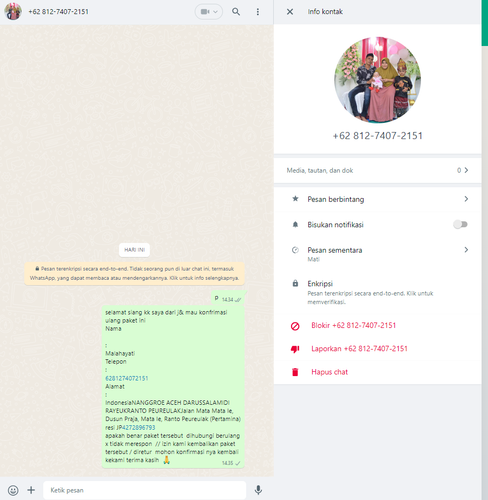488x500 pixels.
Task: Search messages with the magnifier icon
Action: (236, 12)
